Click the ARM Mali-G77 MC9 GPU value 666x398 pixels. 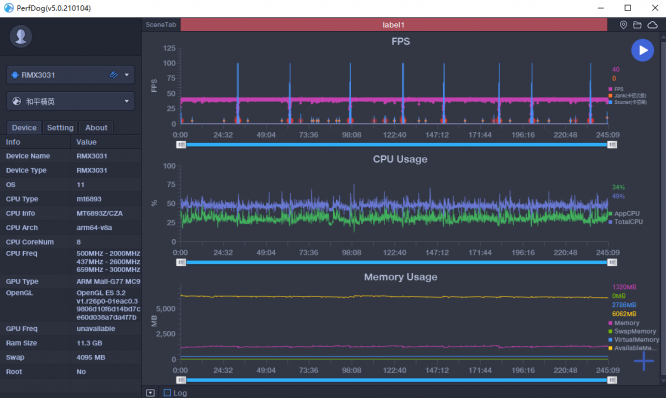108,281
